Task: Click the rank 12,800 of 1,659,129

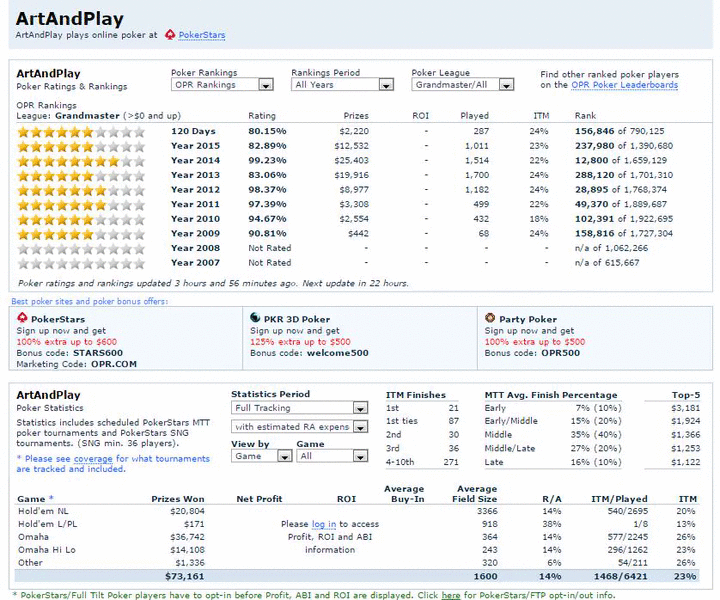Action: (x=621, y=161)
